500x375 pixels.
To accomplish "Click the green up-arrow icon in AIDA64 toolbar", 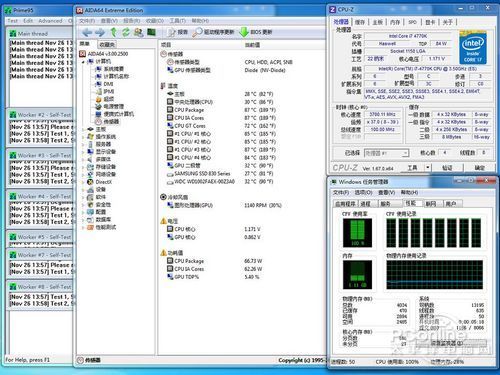I will tap(114, 32).
